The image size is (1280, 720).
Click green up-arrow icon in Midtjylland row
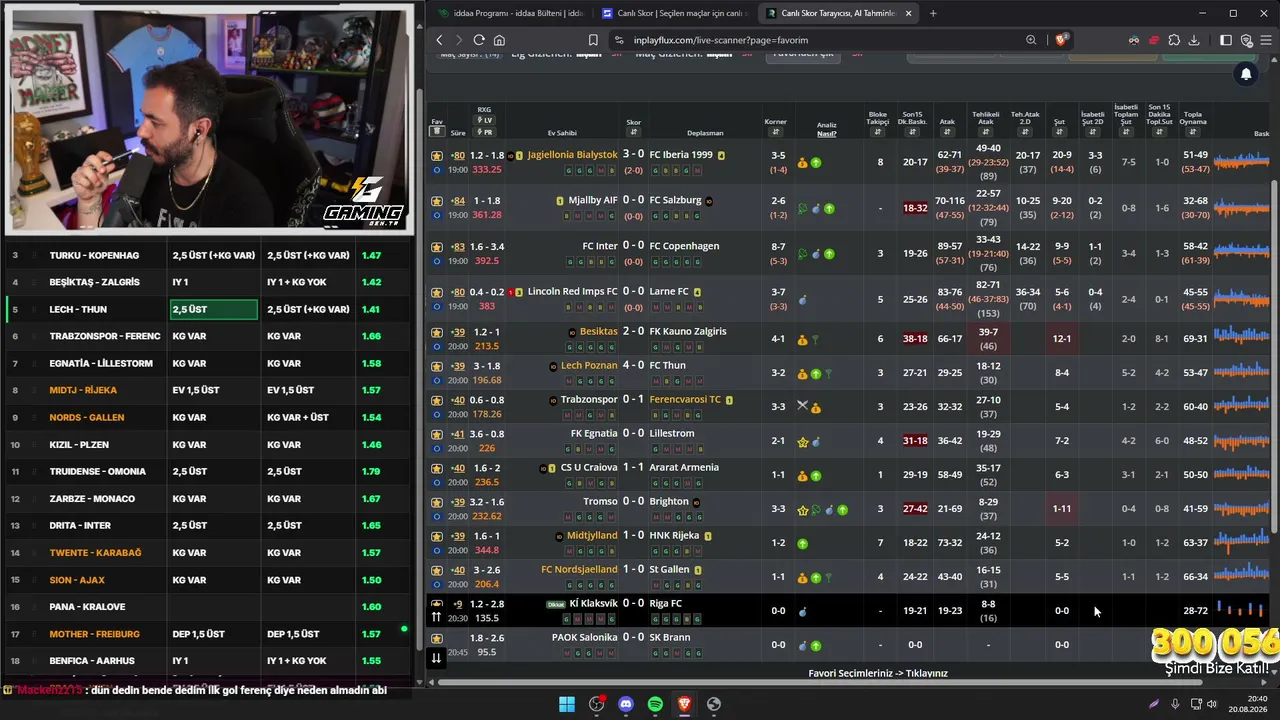[802, 543]
